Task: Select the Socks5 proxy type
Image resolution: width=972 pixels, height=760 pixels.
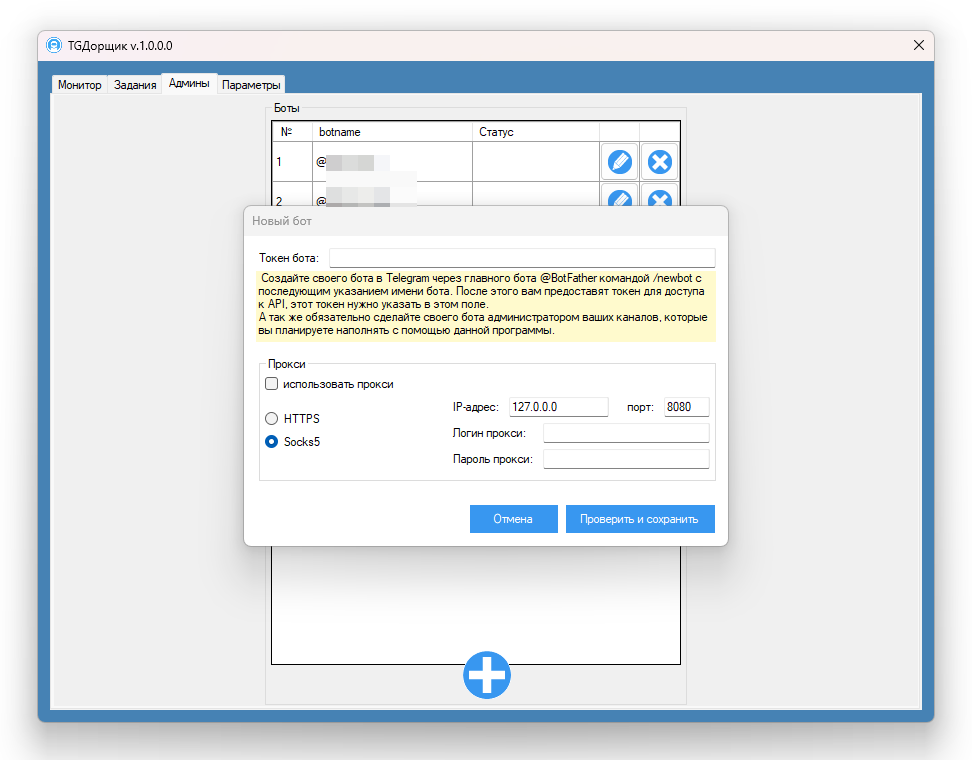Action: (x=272, y=442)
